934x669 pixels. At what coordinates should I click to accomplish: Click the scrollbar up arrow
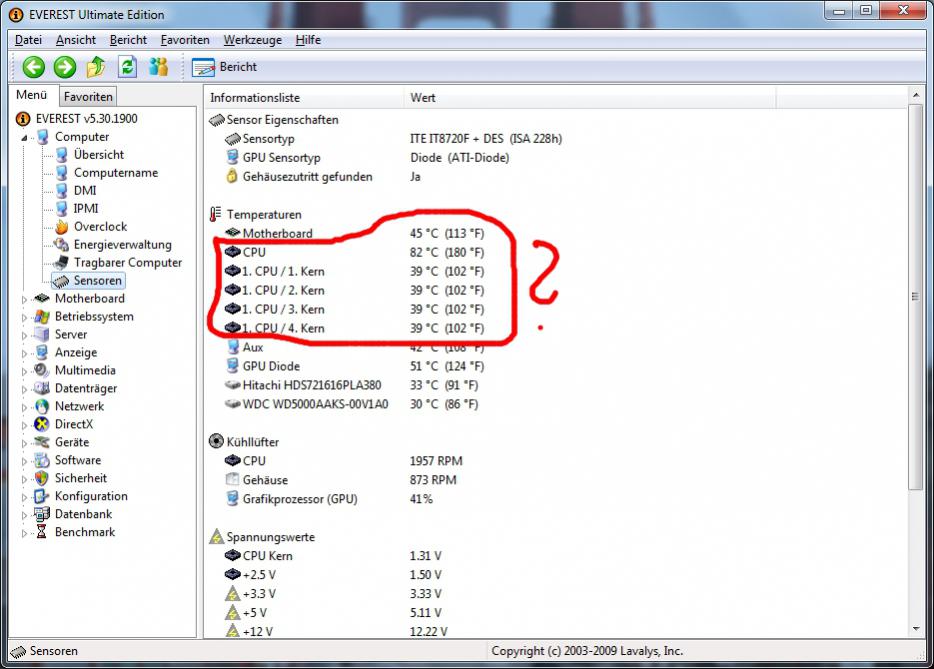[x=916, y=95]
